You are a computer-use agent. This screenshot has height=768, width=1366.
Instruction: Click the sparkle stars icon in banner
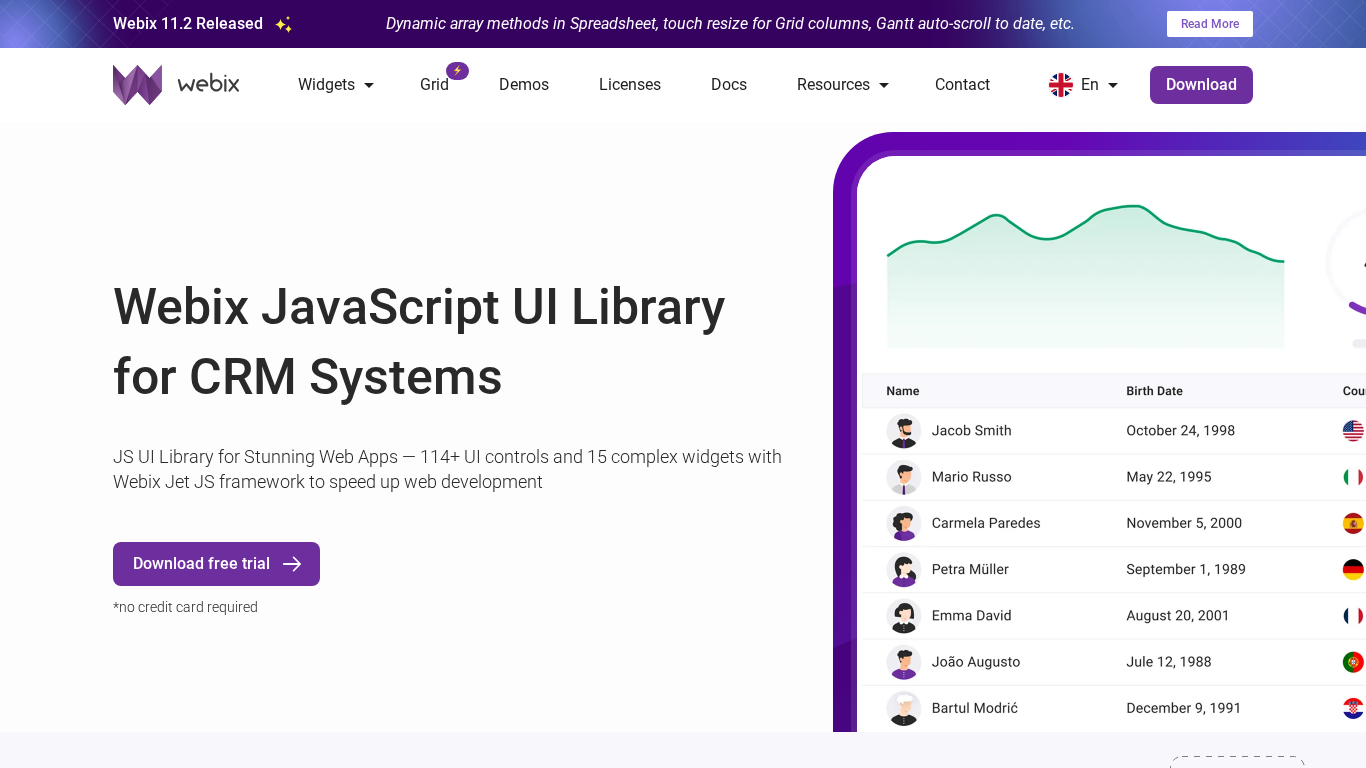coord(284,25)
